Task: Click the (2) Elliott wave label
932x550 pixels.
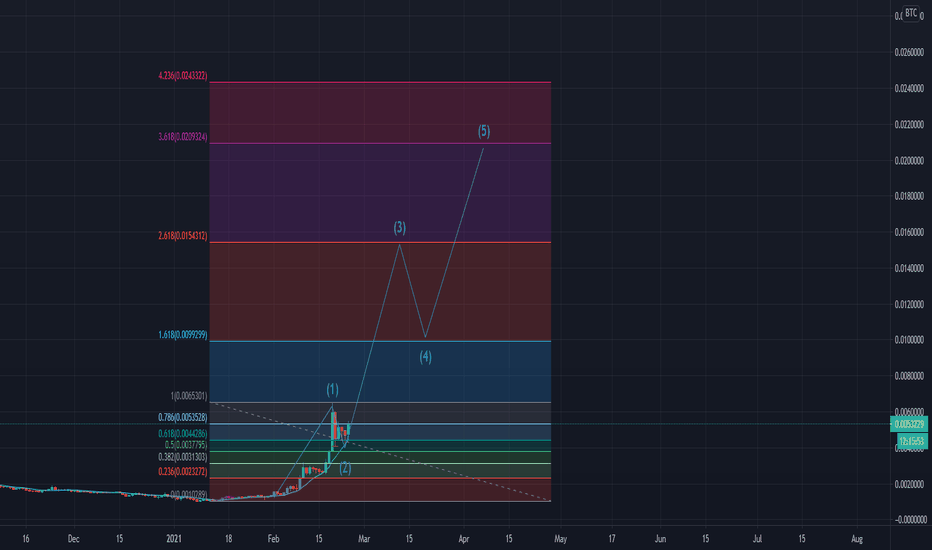Action: pos(345,468)
